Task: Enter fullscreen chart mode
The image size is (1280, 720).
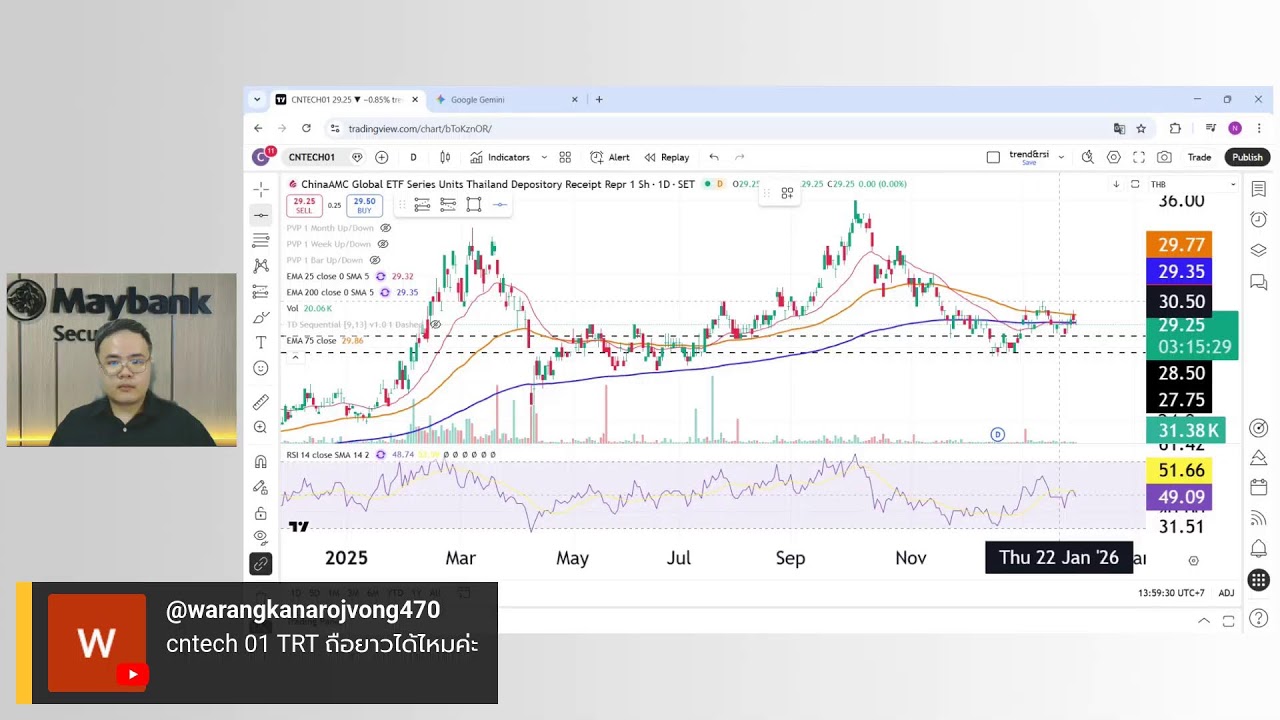Action: coord(1139,157)
